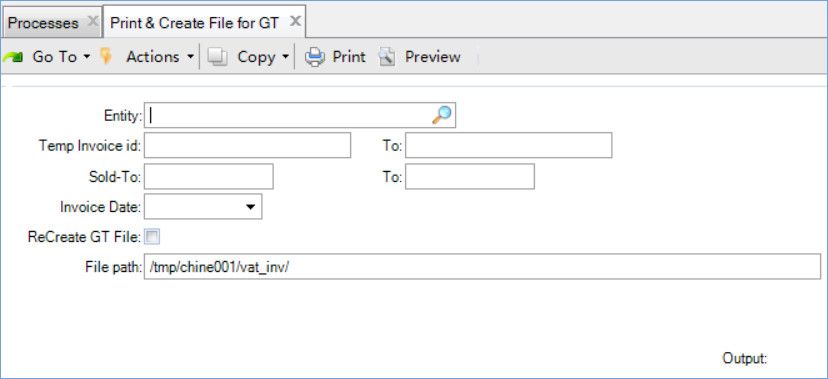Click the Temp Invoice id To field
Viewport: 828px width, 379px height.
(509, 145)
